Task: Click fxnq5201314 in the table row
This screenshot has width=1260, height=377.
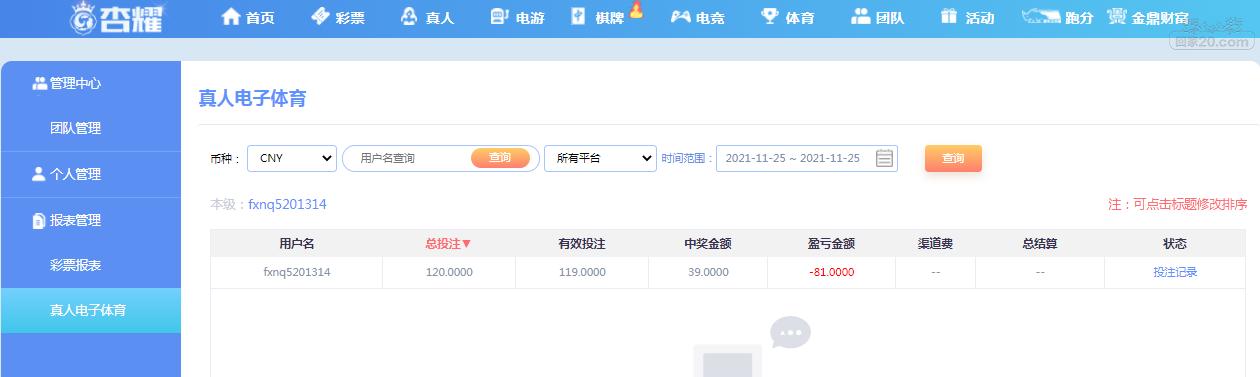Action: (x=297, y=272)
